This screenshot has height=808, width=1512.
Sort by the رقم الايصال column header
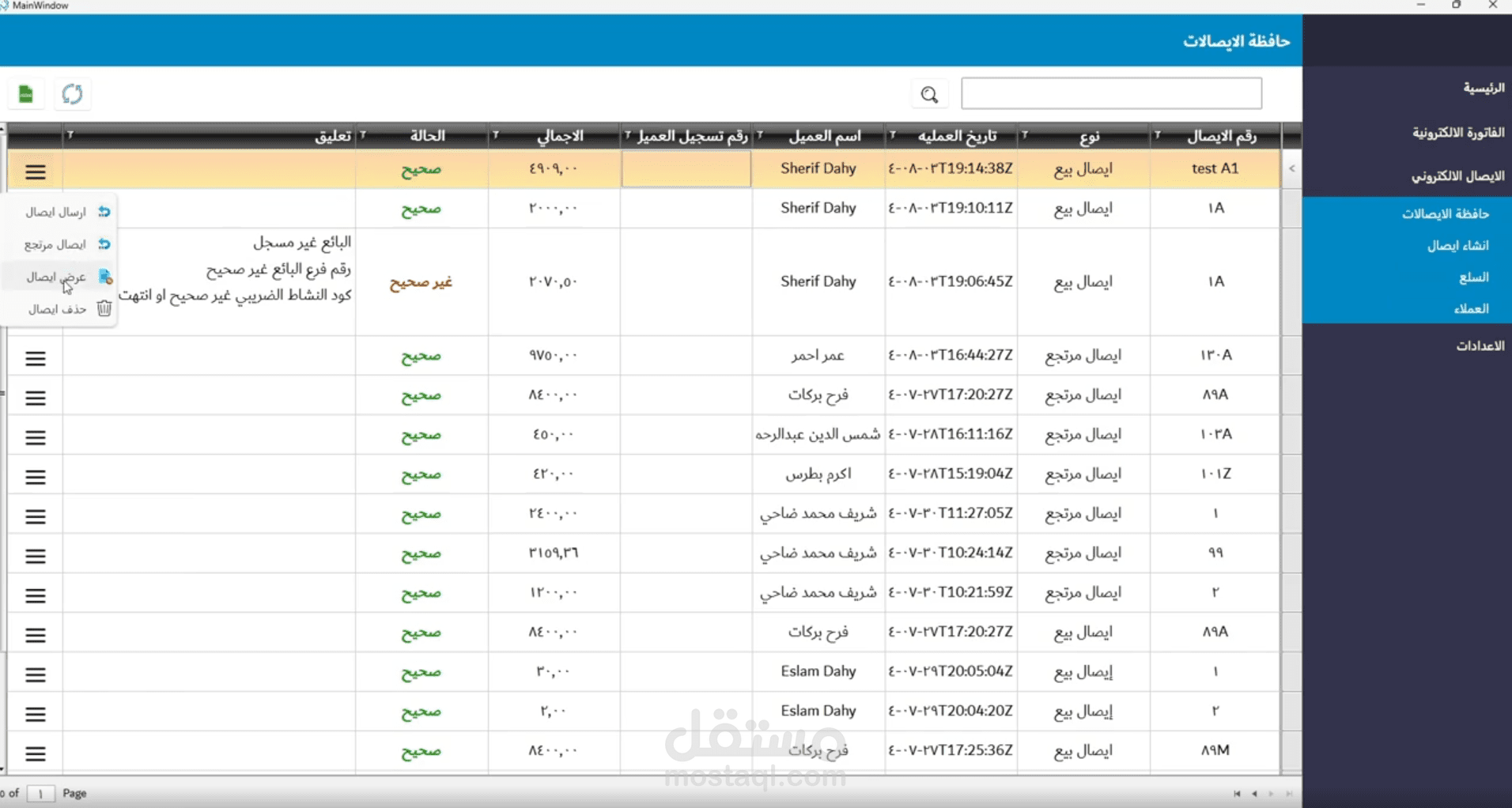tap(1222, 136)
